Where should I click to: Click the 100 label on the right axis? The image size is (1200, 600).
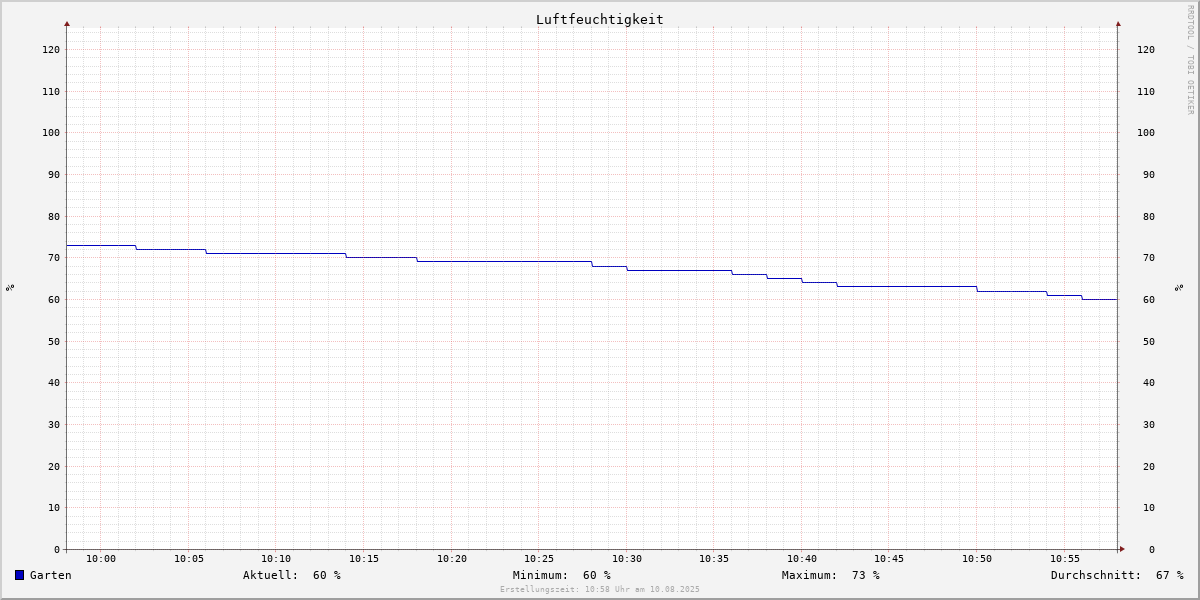[1146, 133]
